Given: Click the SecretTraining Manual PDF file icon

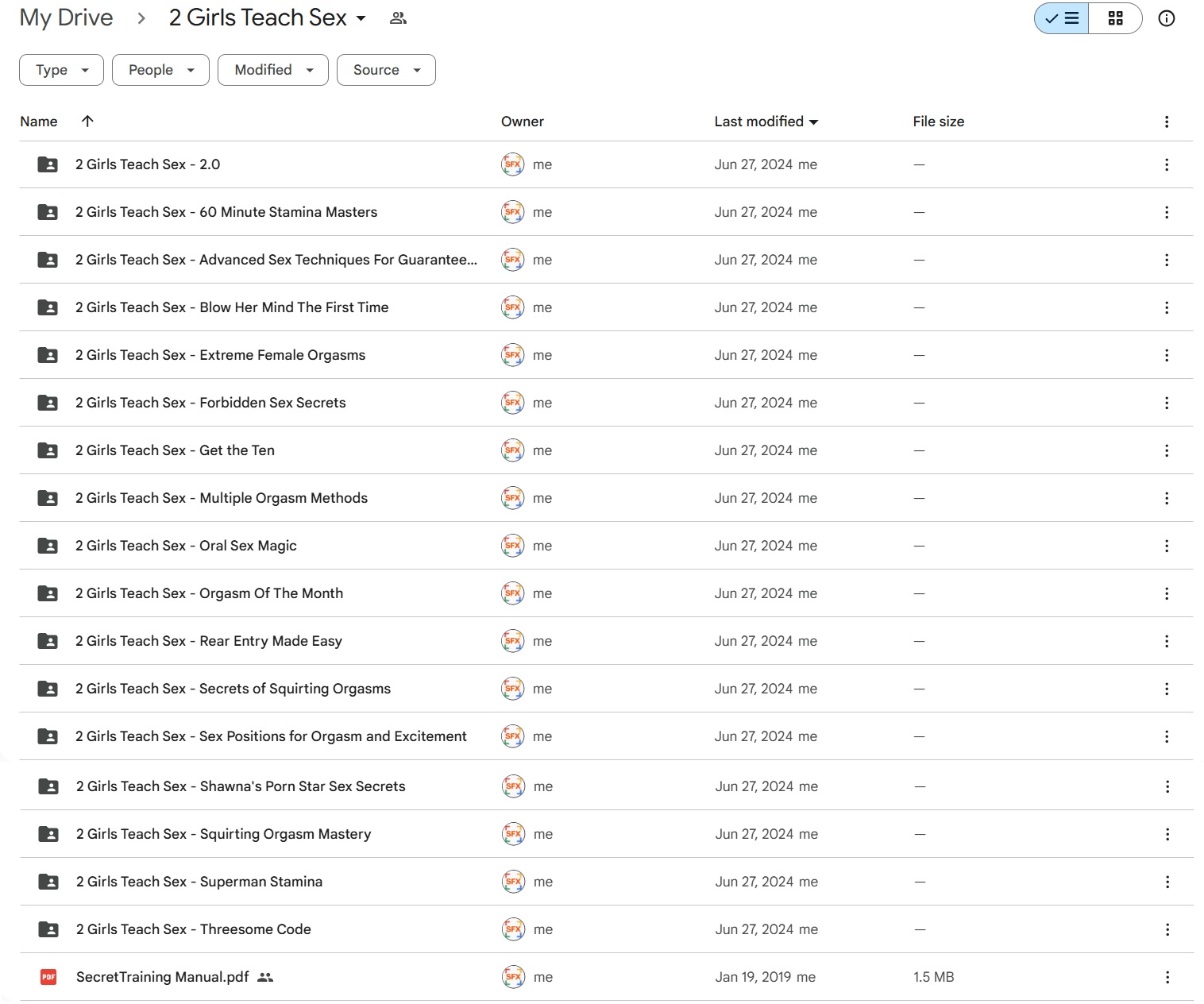Looking at the screenshot, I should (48, 977).
